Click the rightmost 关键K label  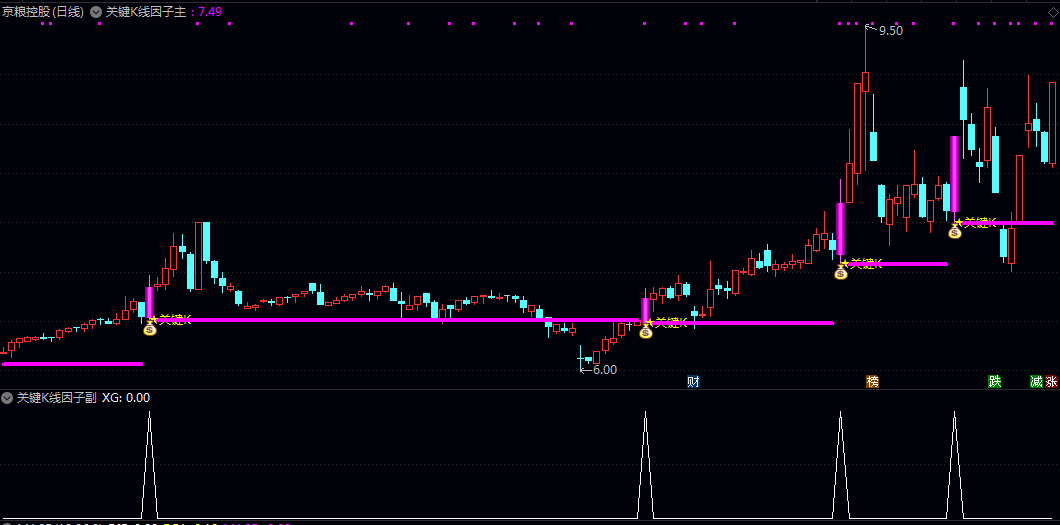tap(980, 222)
